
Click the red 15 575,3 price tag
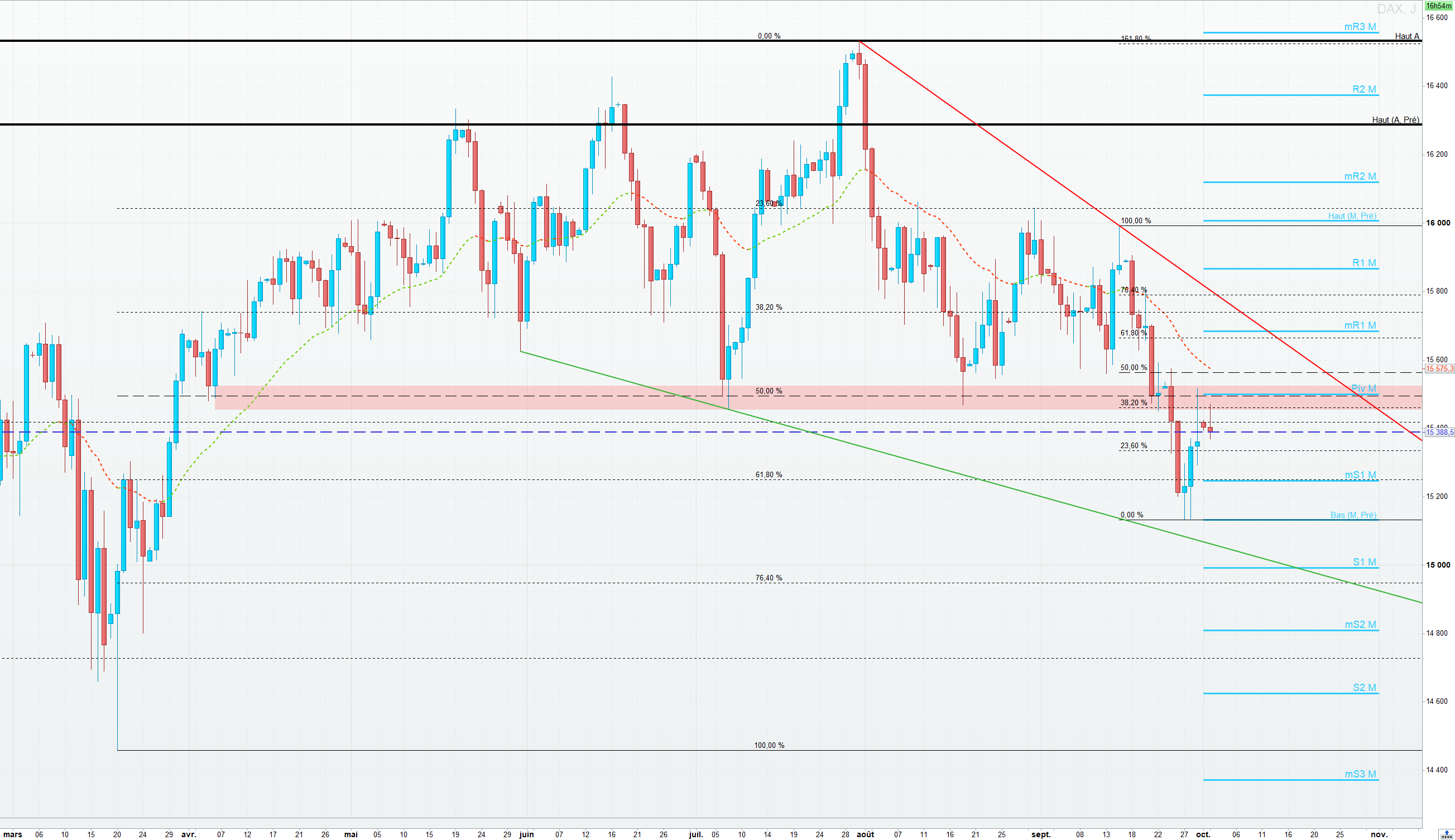pyautogui.click(x=1439, y=369)
